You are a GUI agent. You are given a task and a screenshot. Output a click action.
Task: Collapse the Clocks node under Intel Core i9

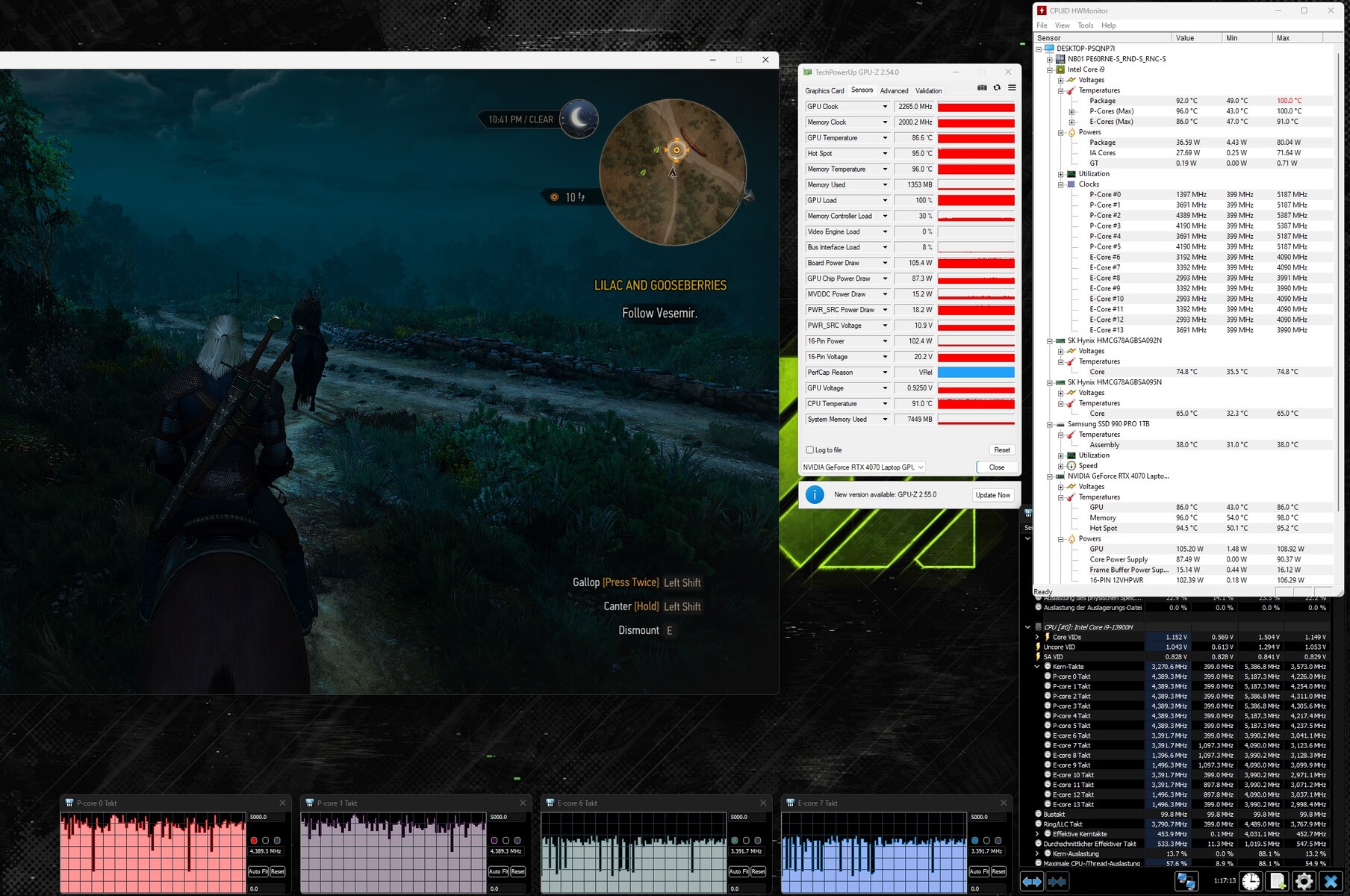pos(1060,184)
